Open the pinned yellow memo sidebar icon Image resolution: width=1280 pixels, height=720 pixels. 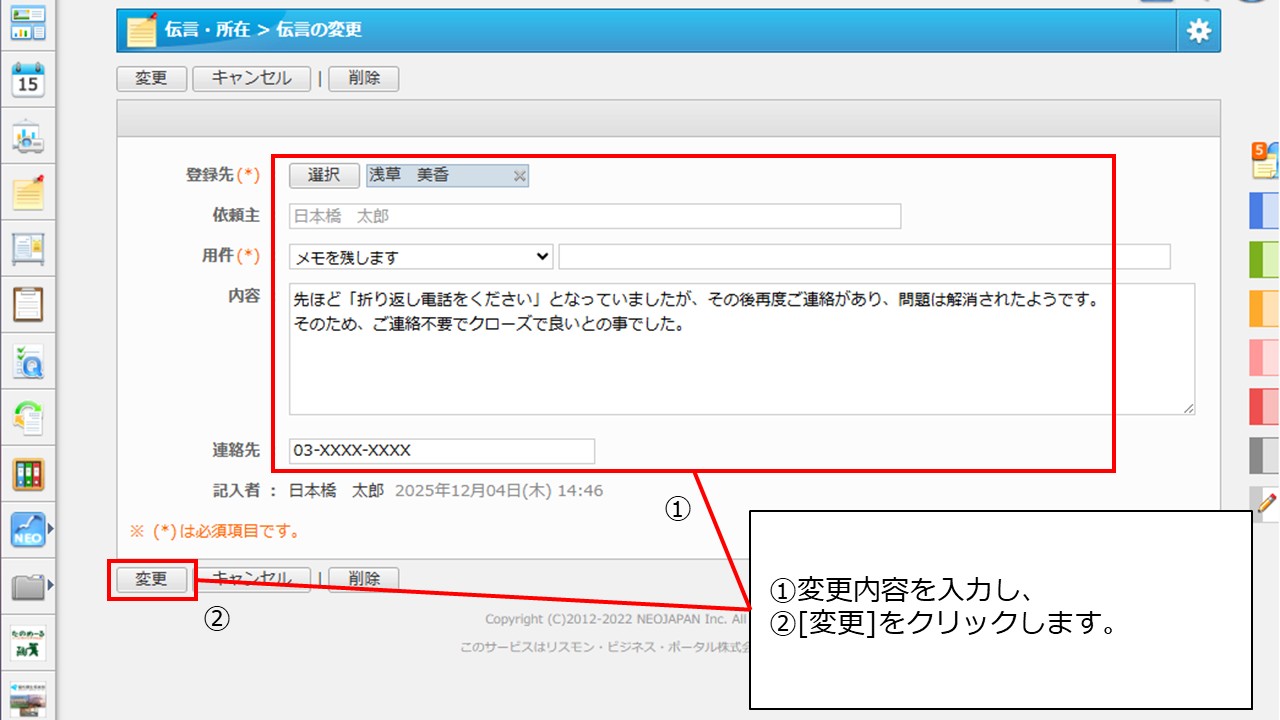pyautogui.click(x=28, y=192)
